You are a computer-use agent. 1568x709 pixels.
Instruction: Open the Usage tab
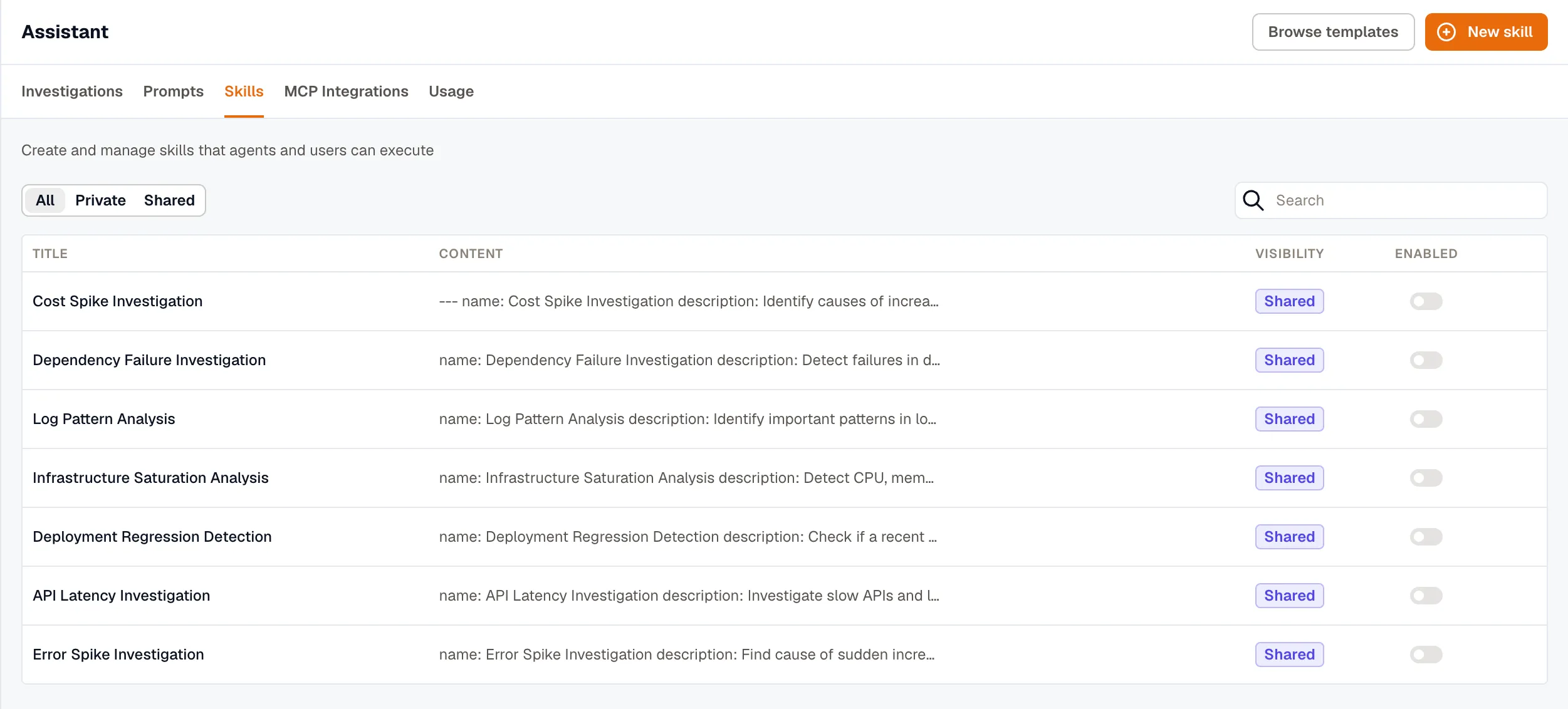(x=451, y=91)
